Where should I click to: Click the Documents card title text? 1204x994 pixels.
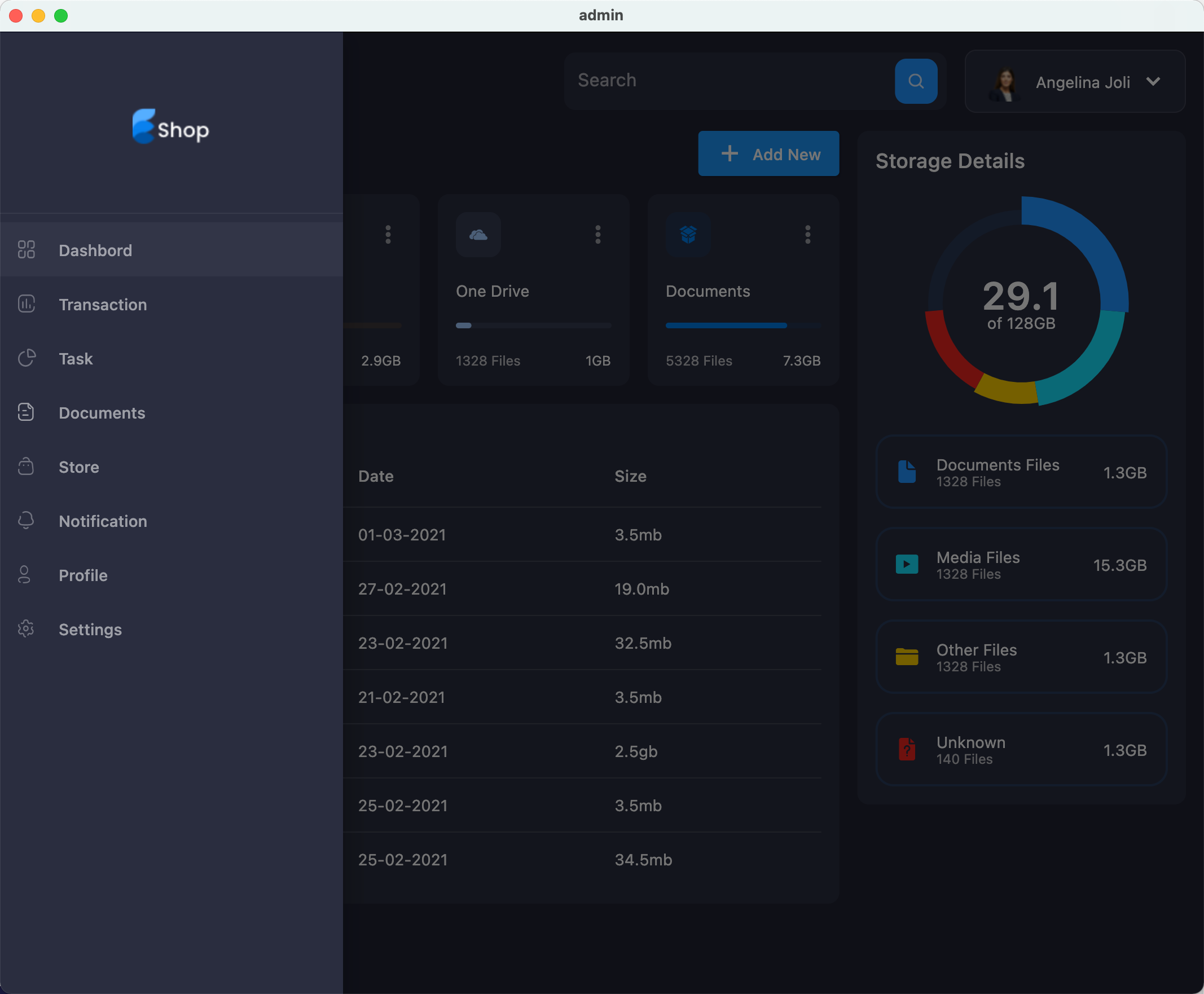(708, 291)
